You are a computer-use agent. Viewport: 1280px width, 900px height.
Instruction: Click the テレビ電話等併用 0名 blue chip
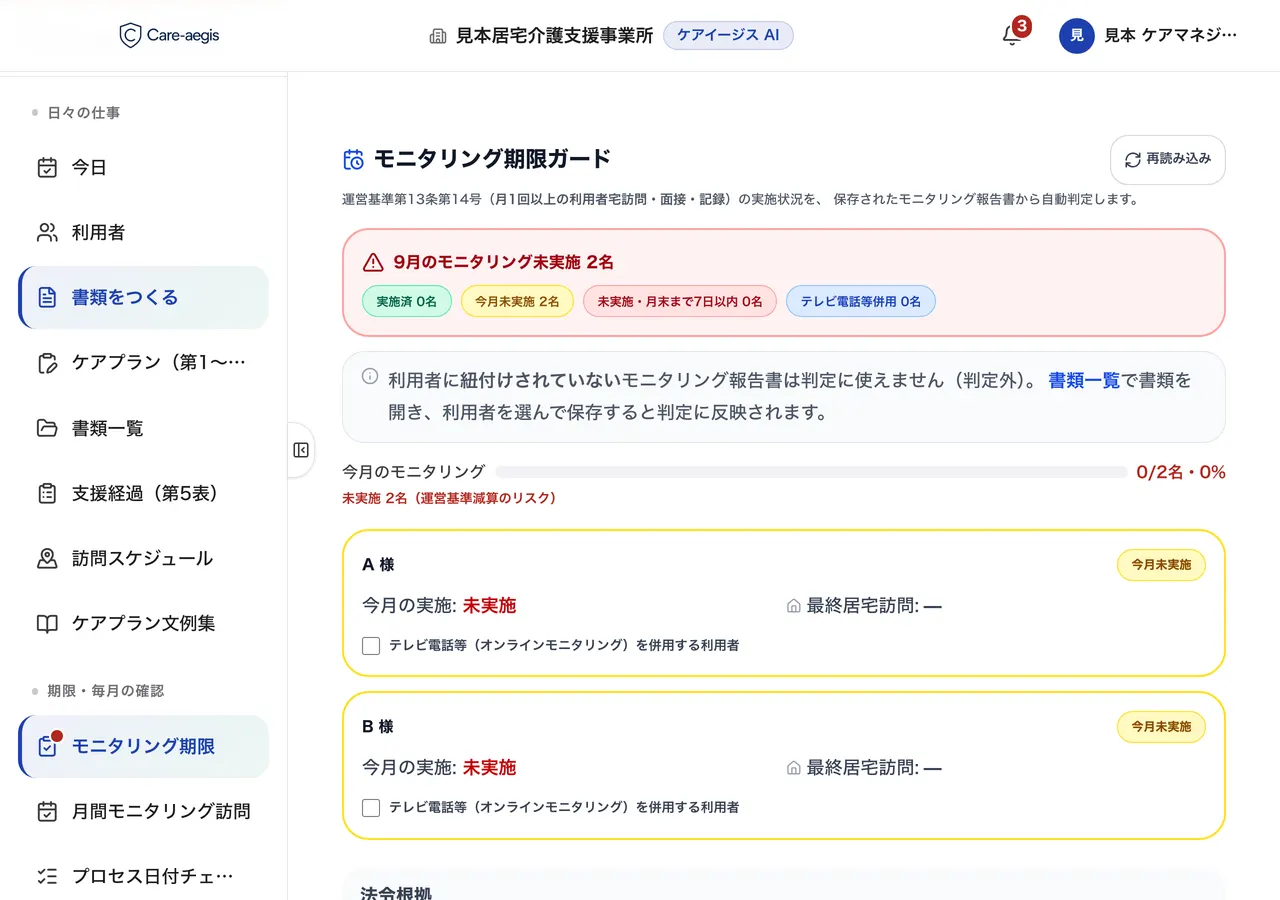pyautogui.click(x=861, y=301)
